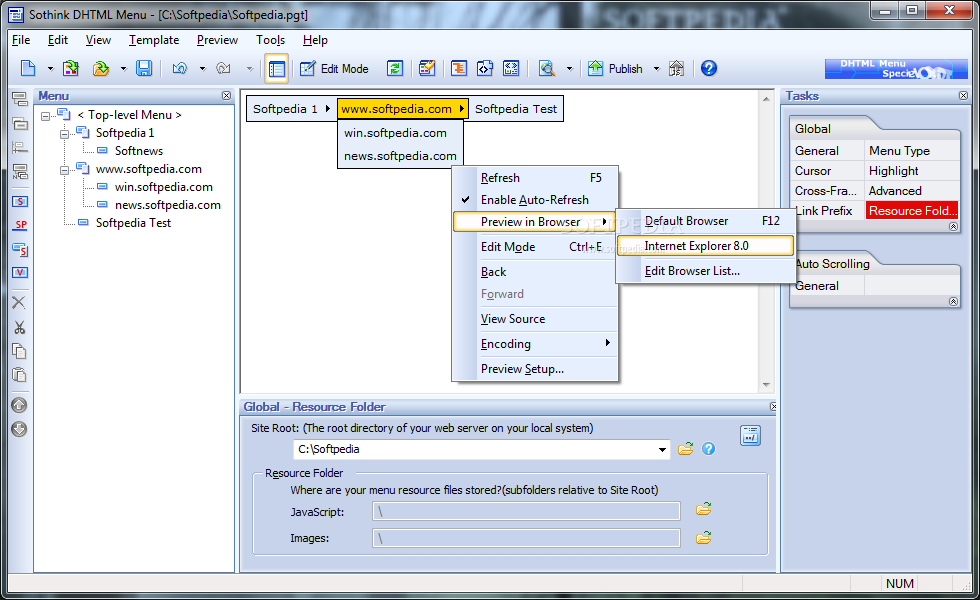The height and width of the screenshot is (600, 980).
Task: Open dropdown arrow next to Publish
Action: (x=656, y=69)
